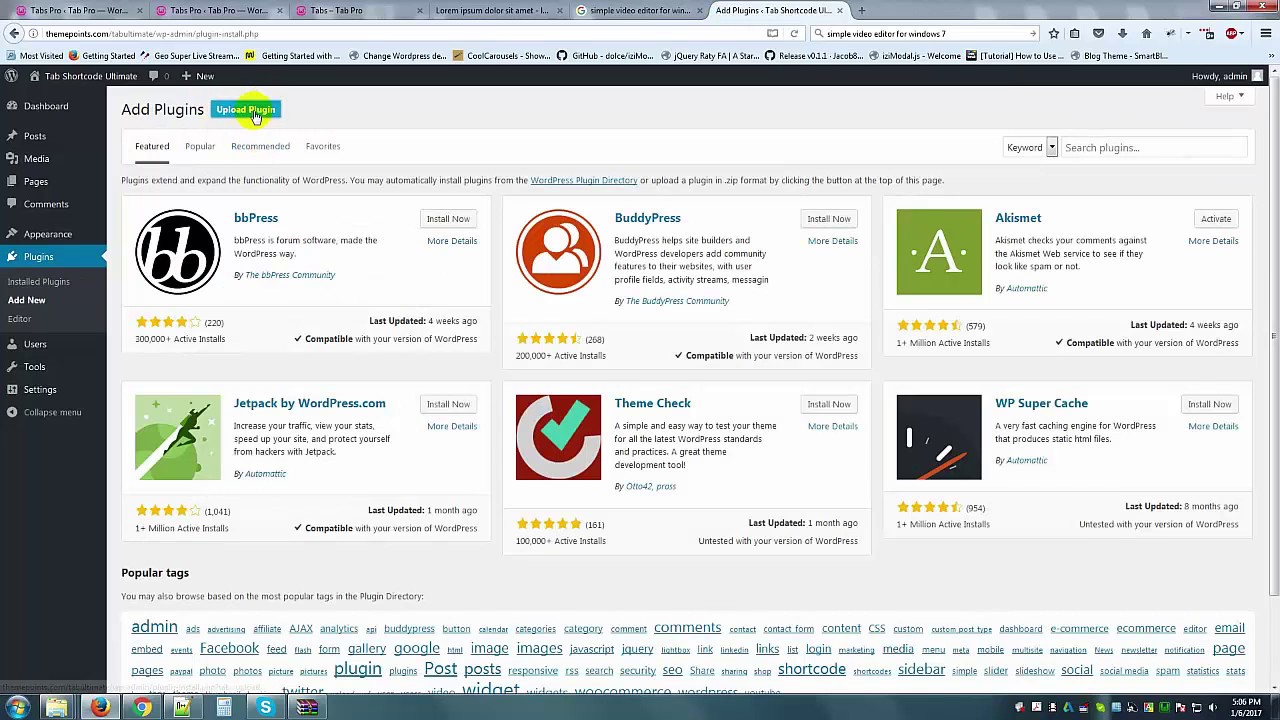Open the WordPress logo menu in admin bar

[x=11, y=76]
